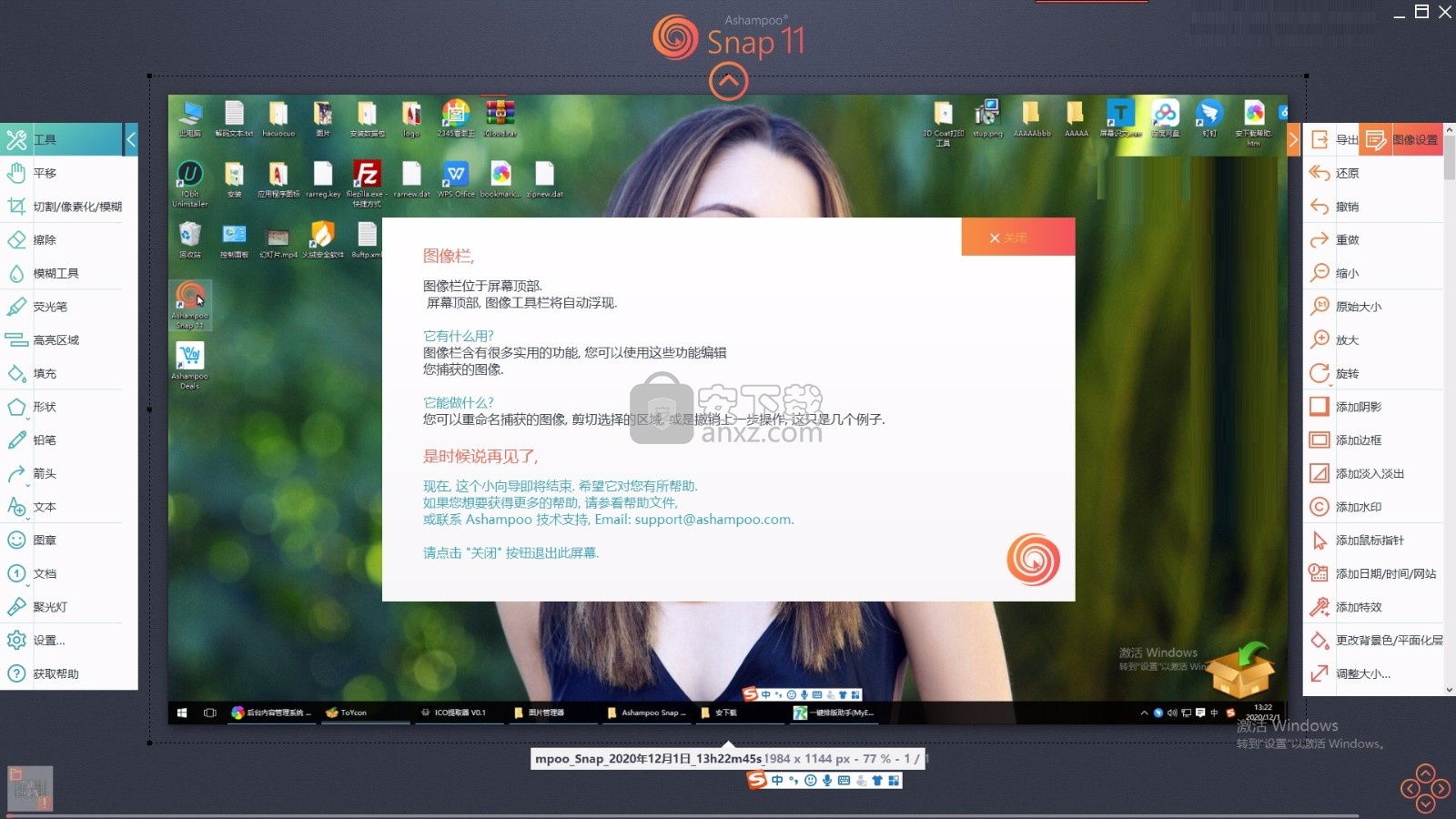
Task: Click the Tools (工具) panel header
Action: click(61, 139)
